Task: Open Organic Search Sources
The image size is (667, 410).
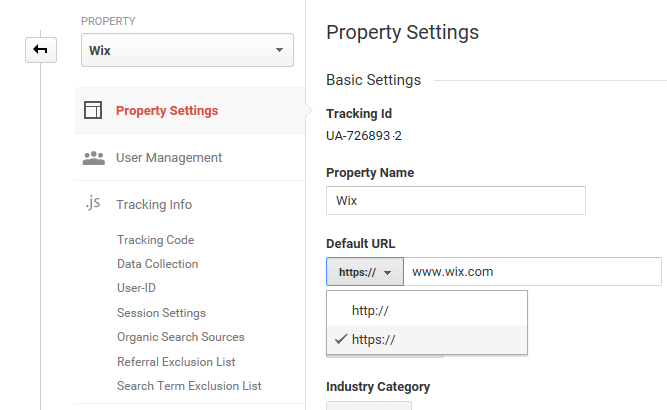Action: (181, 337)
